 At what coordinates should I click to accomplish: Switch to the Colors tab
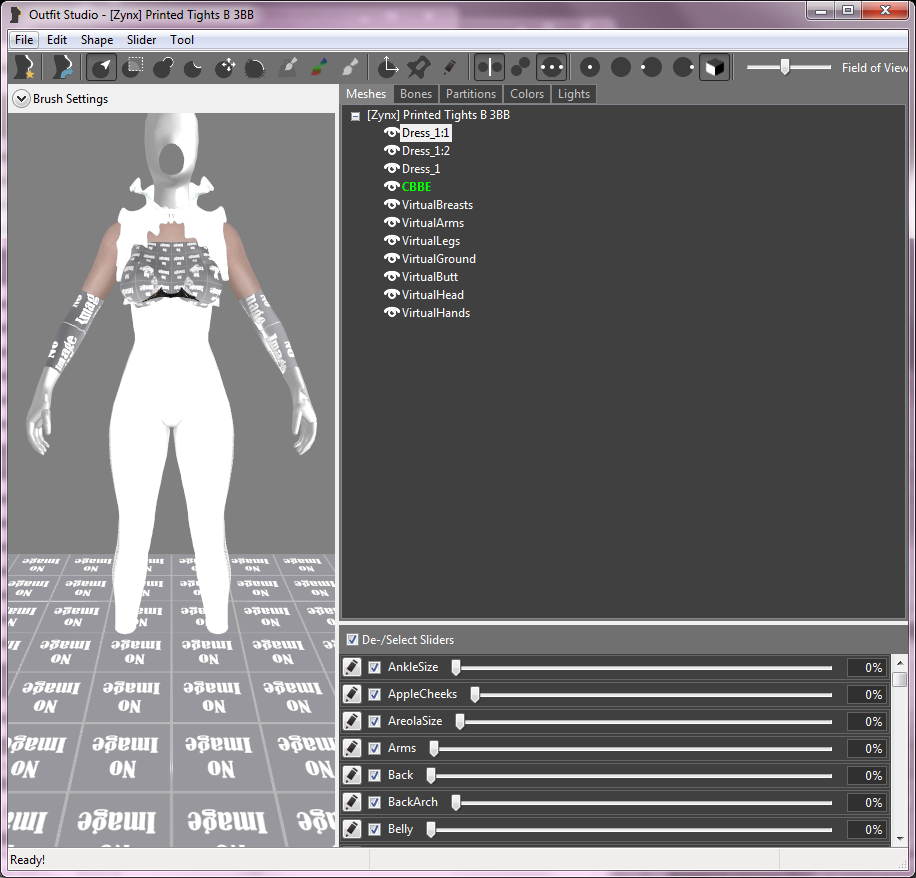tap(527, 94)
